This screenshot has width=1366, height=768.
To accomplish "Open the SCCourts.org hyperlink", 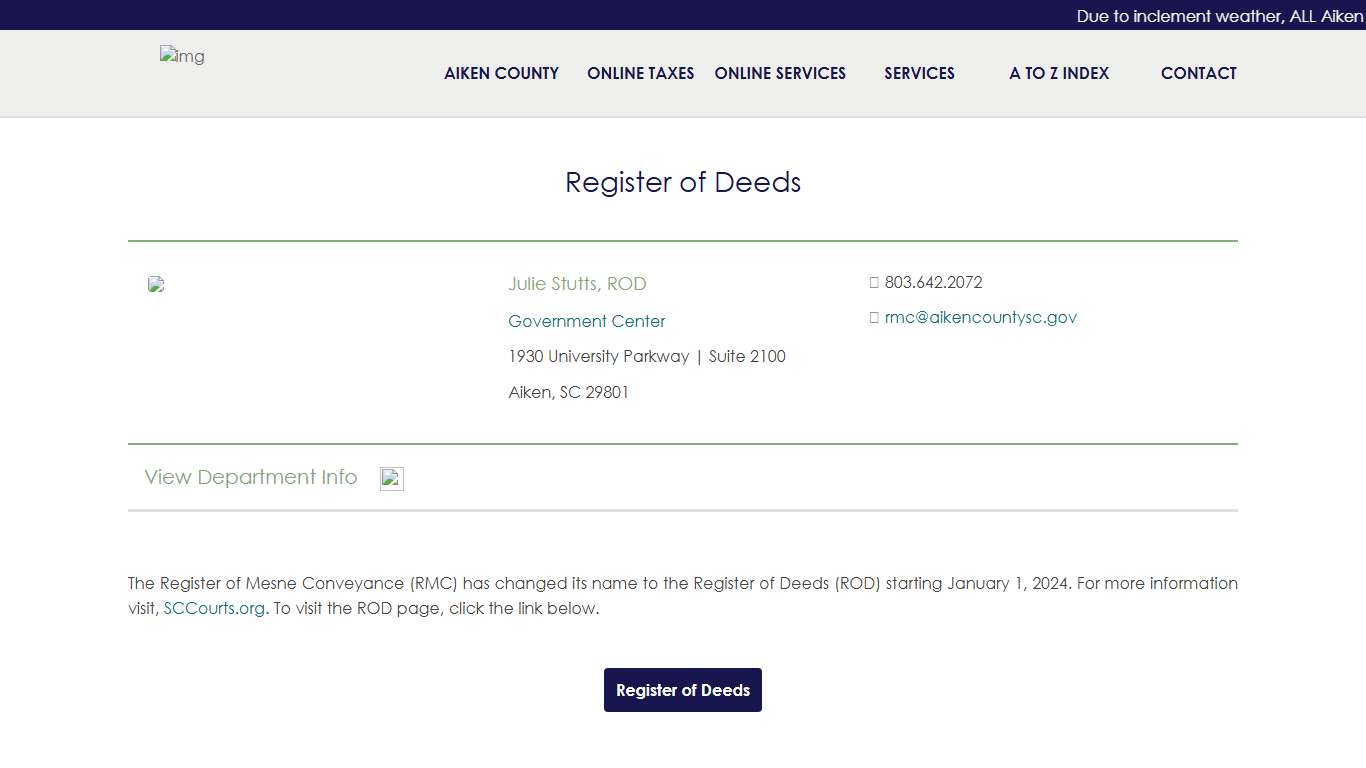I will 214,608.
